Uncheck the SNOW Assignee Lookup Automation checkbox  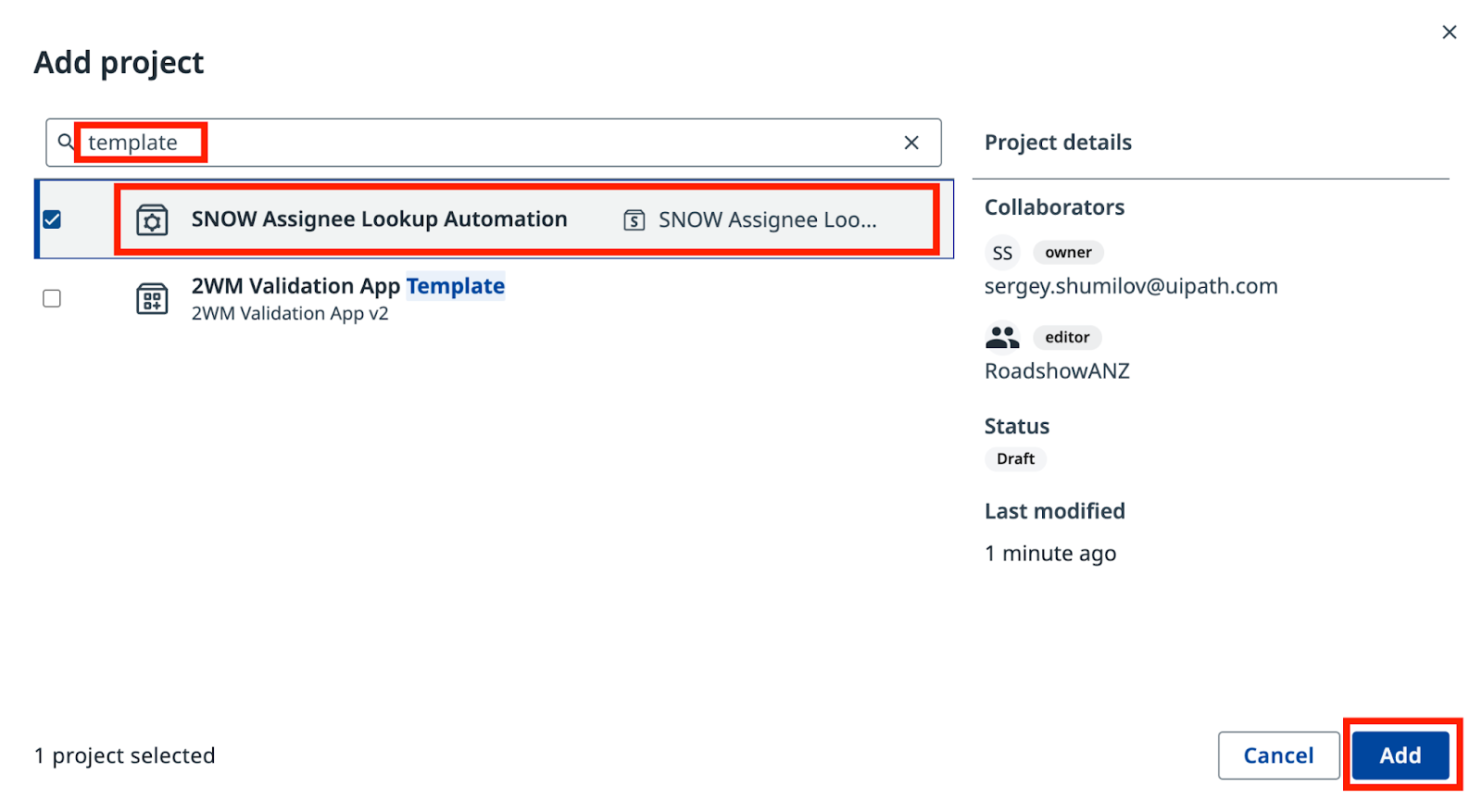52,219
